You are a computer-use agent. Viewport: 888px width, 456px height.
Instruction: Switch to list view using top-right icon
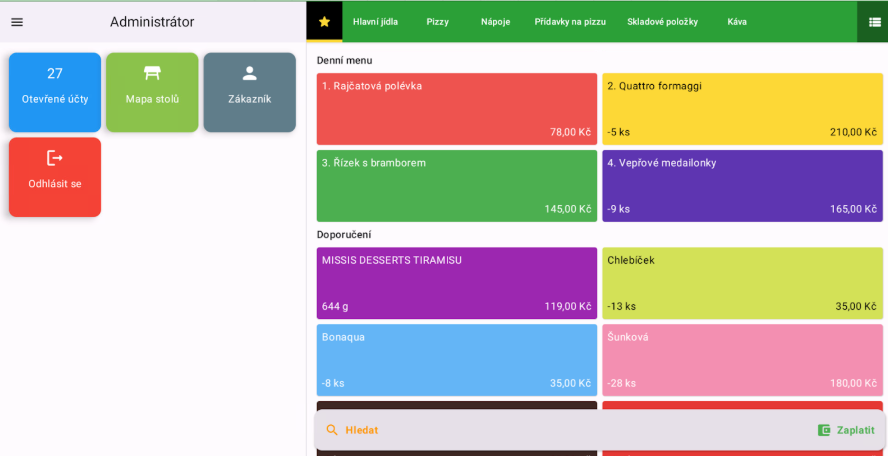click(x=874, y=22)
